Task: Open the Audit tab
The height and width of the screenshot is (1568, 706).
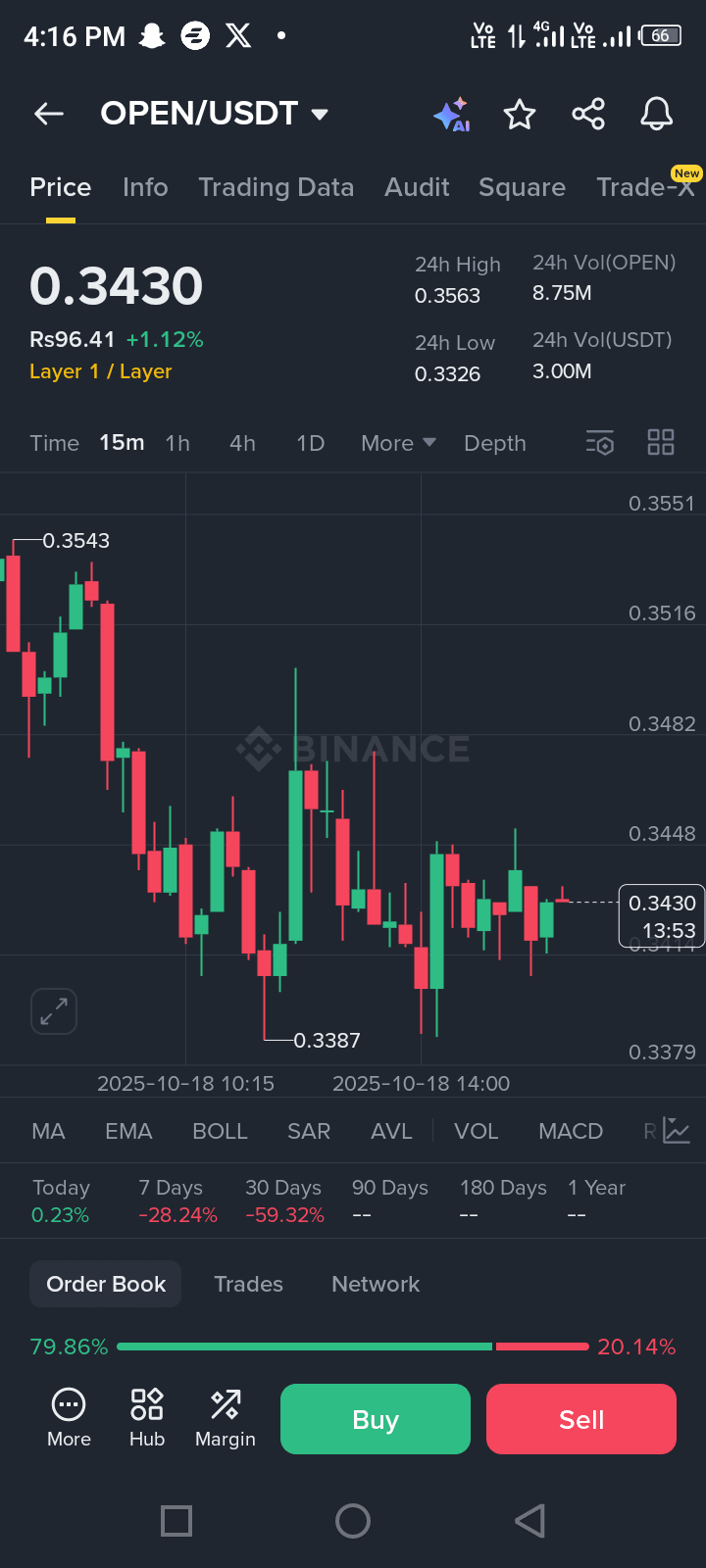Action: (x=417, y=187)
